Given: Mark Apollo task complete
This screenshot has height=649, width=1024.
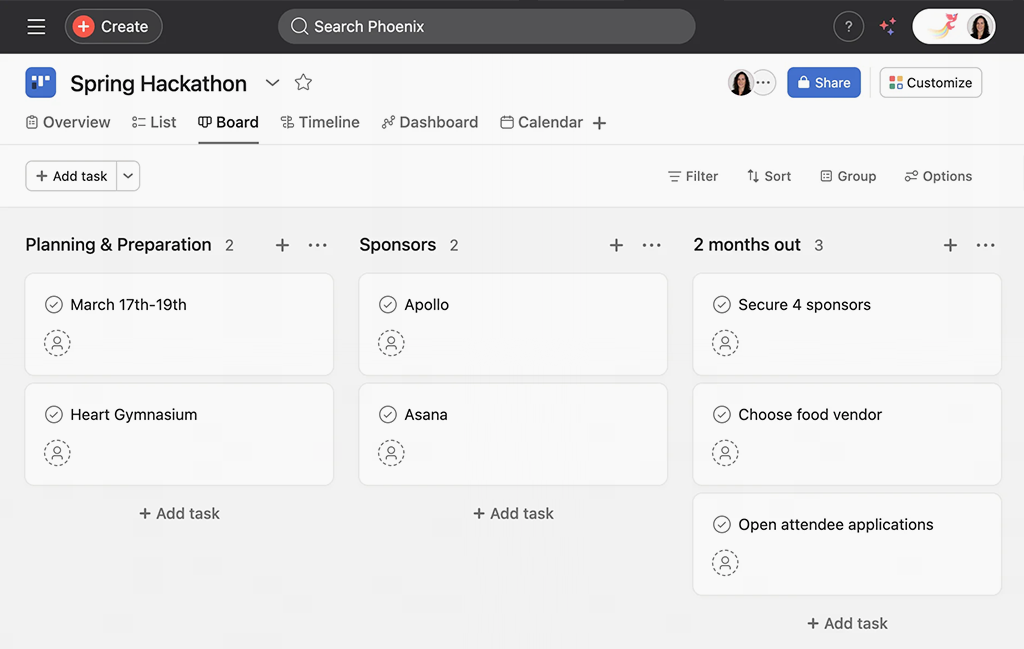Looking at the screenshot, I should tap(388, 305).
